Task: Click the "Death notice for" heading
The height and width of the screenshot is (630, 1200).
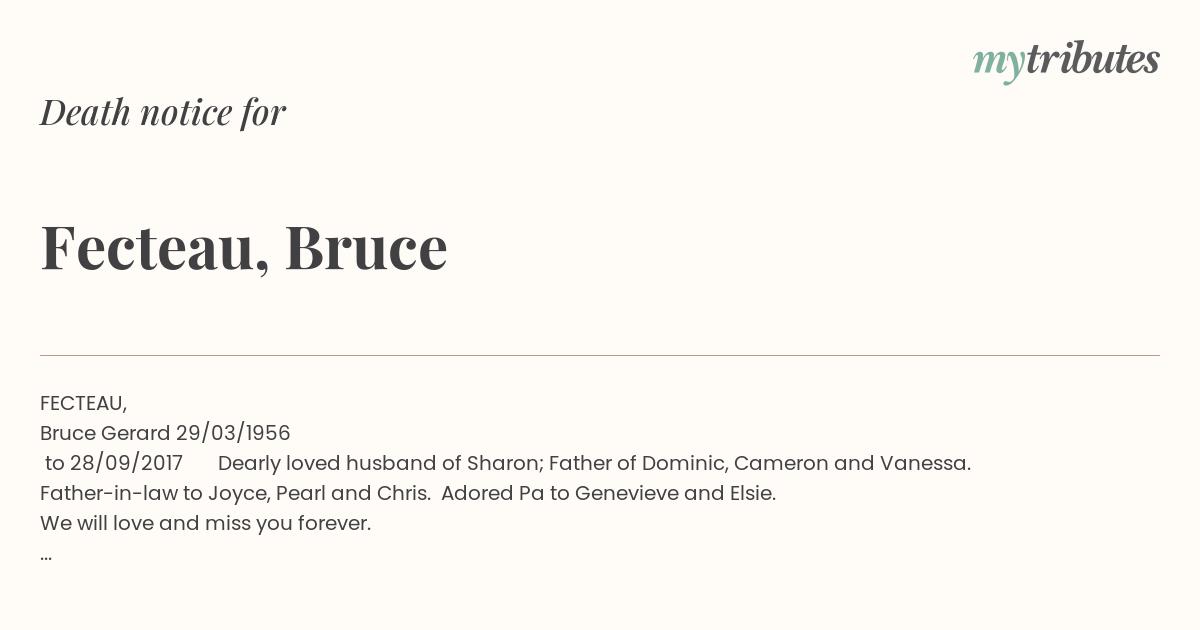Action: pyautogui.click(x=163, y=113)
